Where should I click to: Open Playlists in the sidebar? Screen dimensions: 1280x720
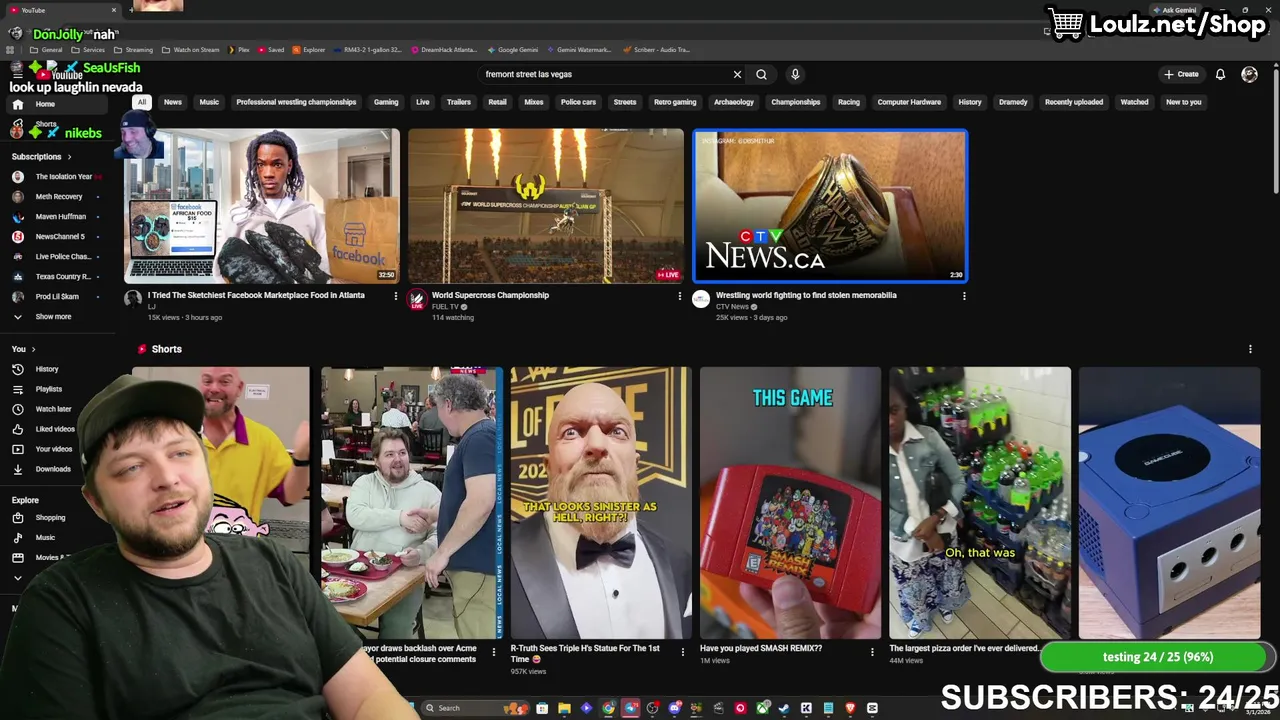click(x=48, y=389)
